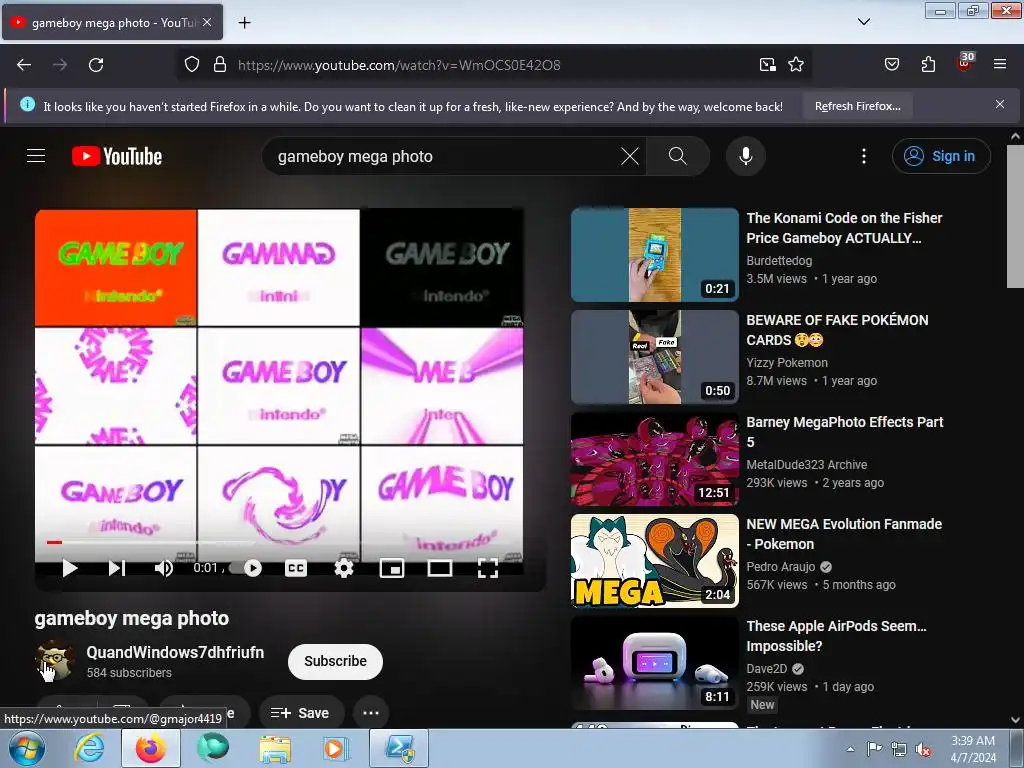
Task: Open more actions three-dot button below video
Action: click(x=371, y=713)
